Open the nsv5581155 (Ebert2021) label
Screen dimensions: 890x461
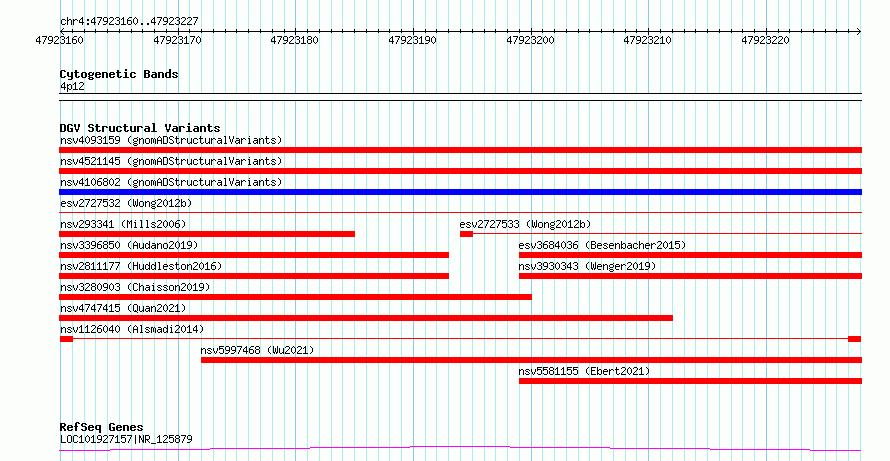pos(584,371)
